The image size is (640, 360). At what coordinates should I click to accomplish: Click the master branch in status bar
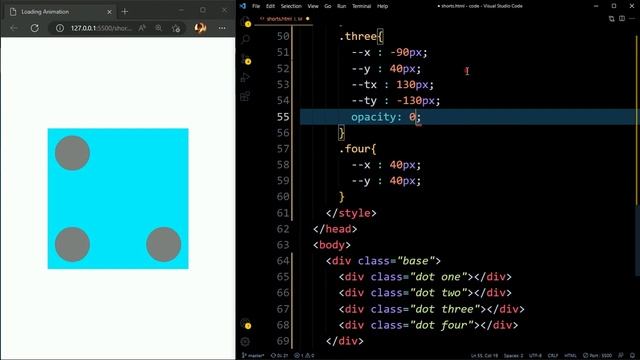(253, 356)
